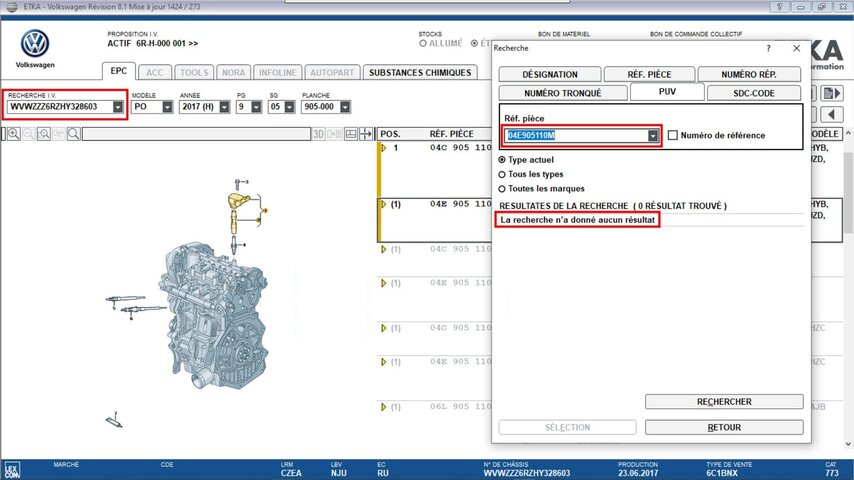The height and width of the screenshot is (480, 854).
Task: Select the RÉF. PIÈCE search mode button
Action: 649,75
